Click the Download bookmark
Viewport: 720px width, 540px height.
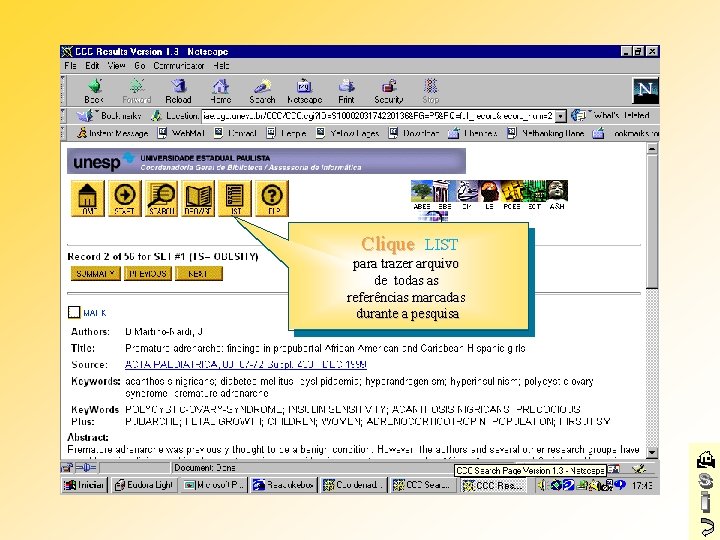click(414, 133)
